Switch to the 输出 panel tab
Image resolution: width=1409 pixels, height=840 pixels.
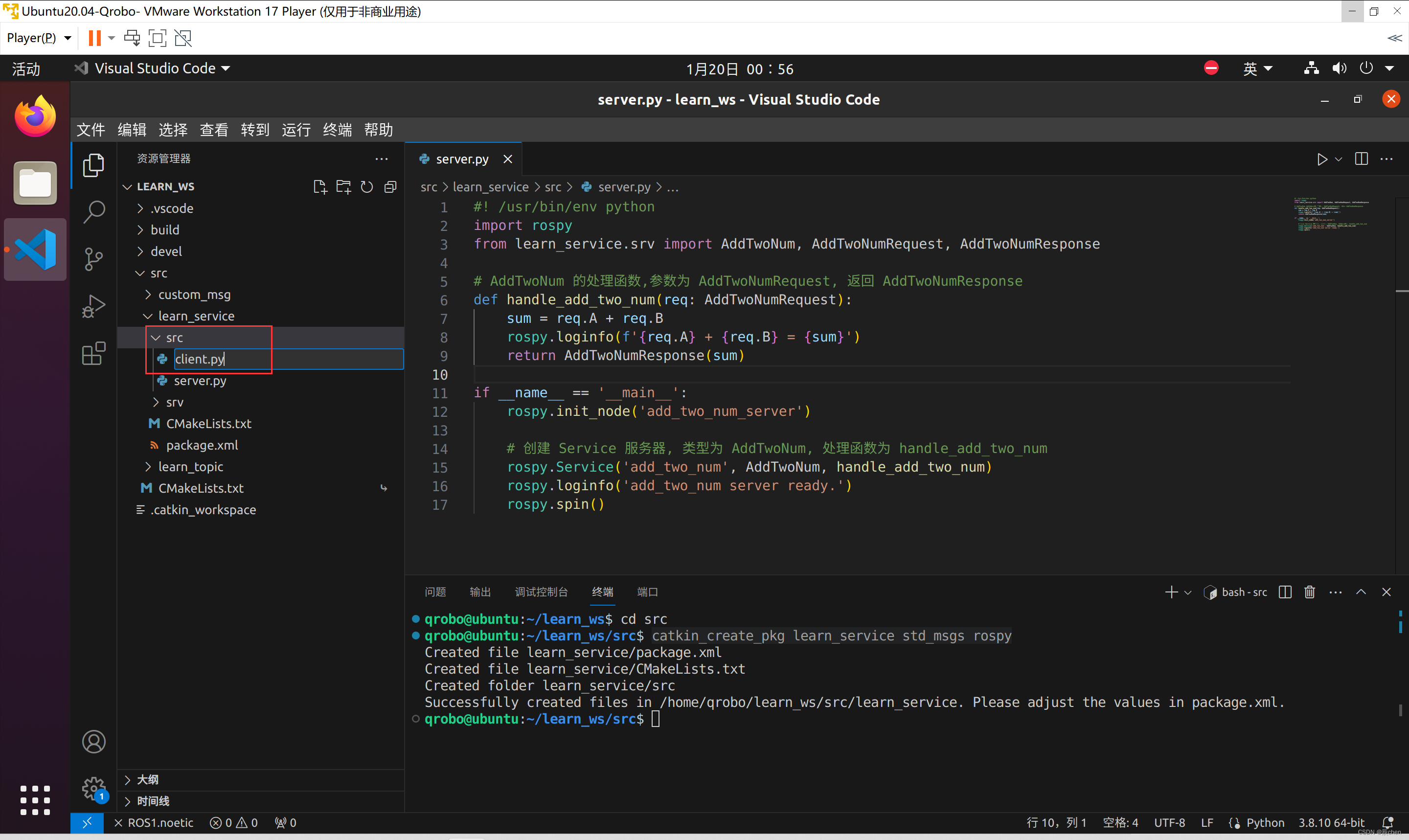coord(480,592)
